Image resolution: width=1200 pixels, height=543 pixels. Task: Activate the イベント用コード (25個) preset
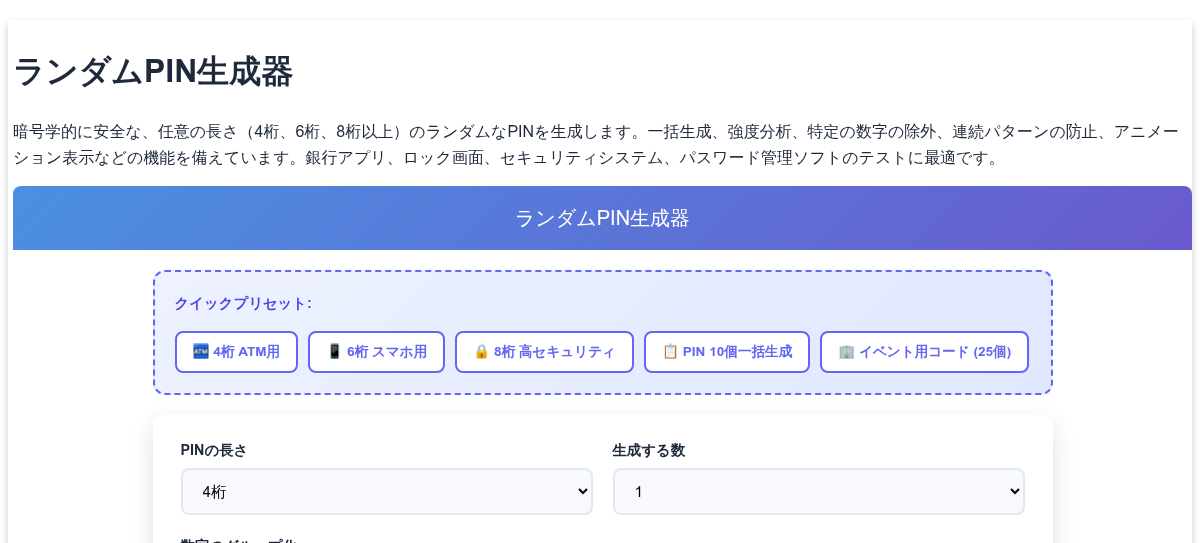924,352
